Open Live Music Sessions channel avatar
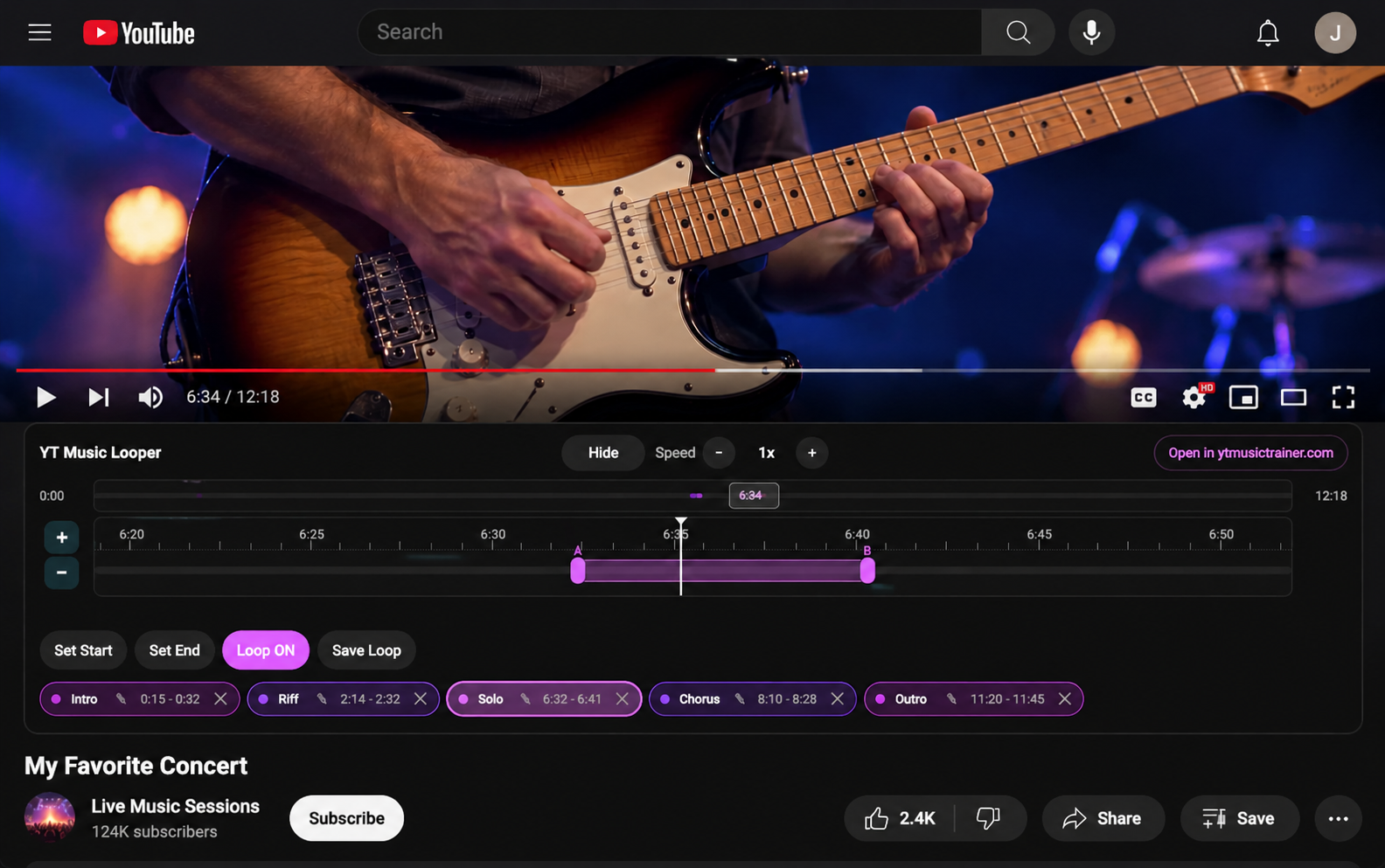The image size is (1385, 868). click(x=50, y=817)
